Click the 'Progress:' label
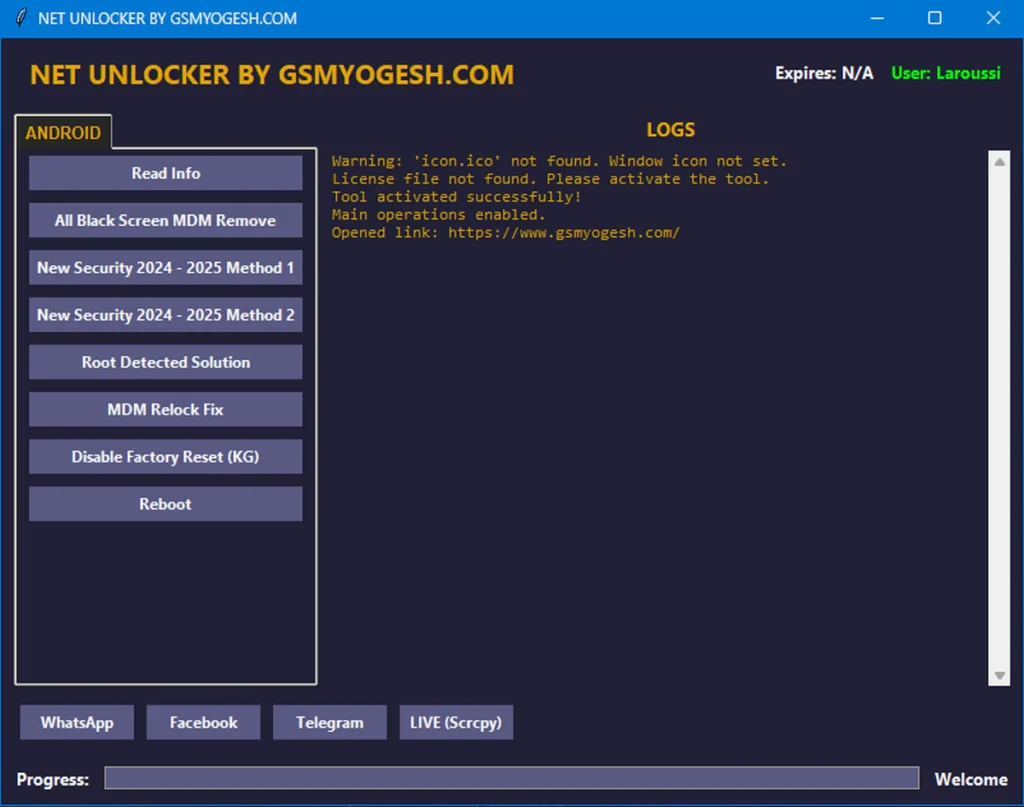Viewport: 1024px width, 807px height. [x=53, y=779]
